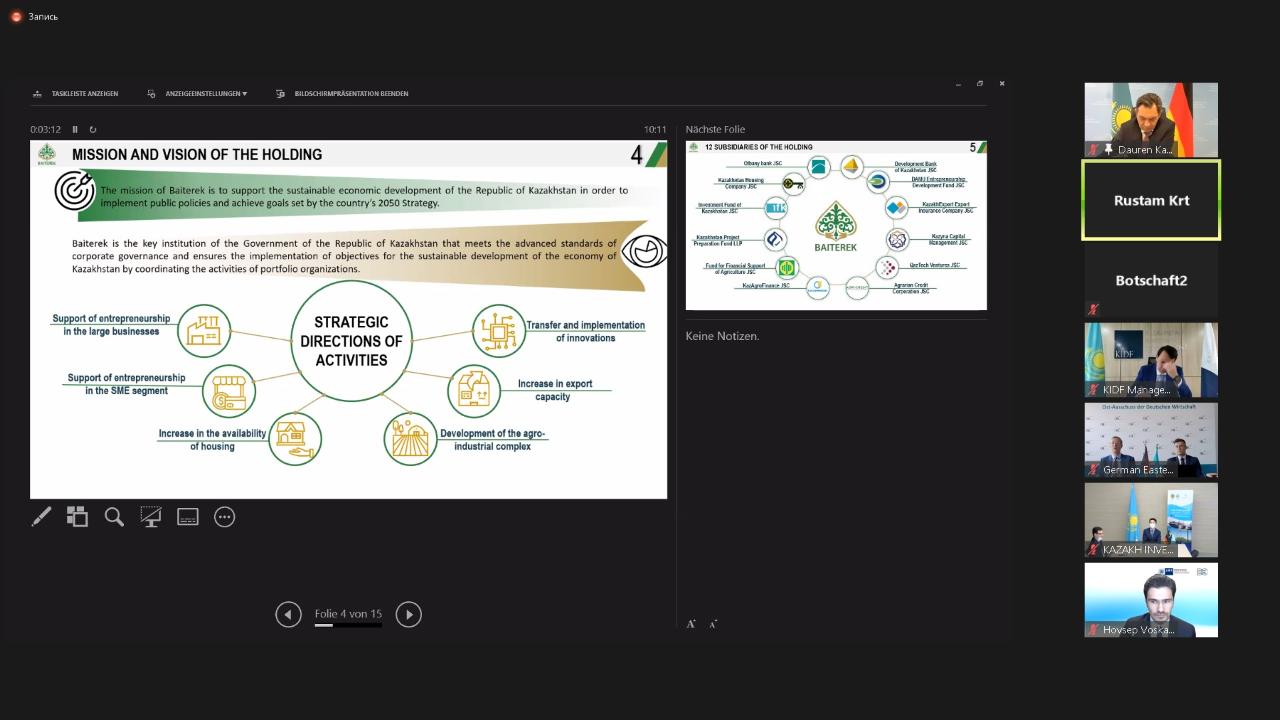Select the KAZAKH INVE... participant video
The height and width of the screenshot is (720, 1280).
click(1151, 520)
